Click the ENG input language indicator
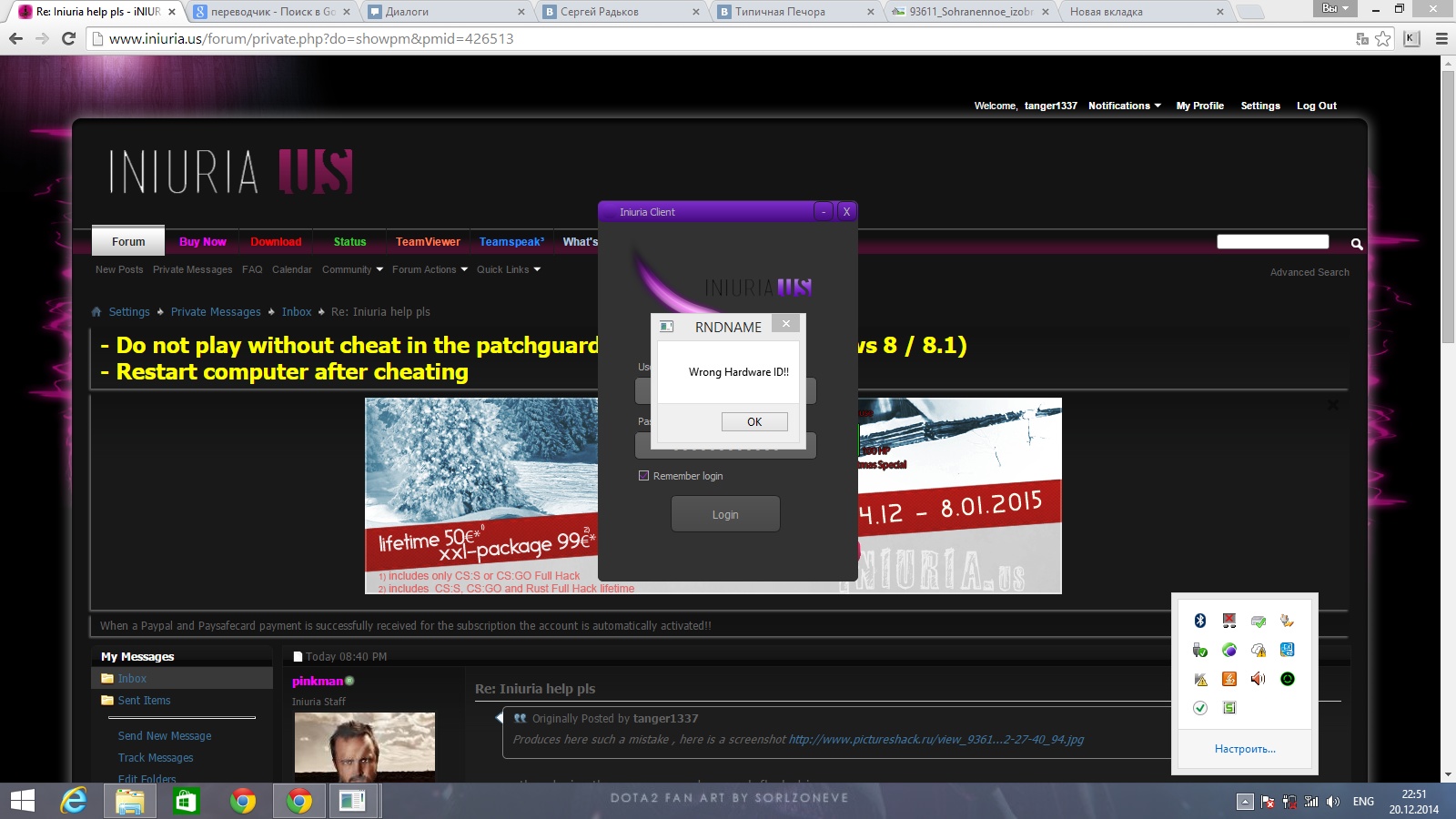The width and height of the screenshot is (1456, 819). (x=1363, y=802)
